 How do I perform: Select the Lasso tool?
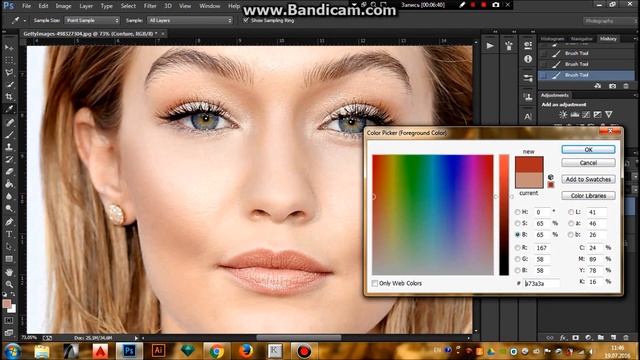(9, 73)
